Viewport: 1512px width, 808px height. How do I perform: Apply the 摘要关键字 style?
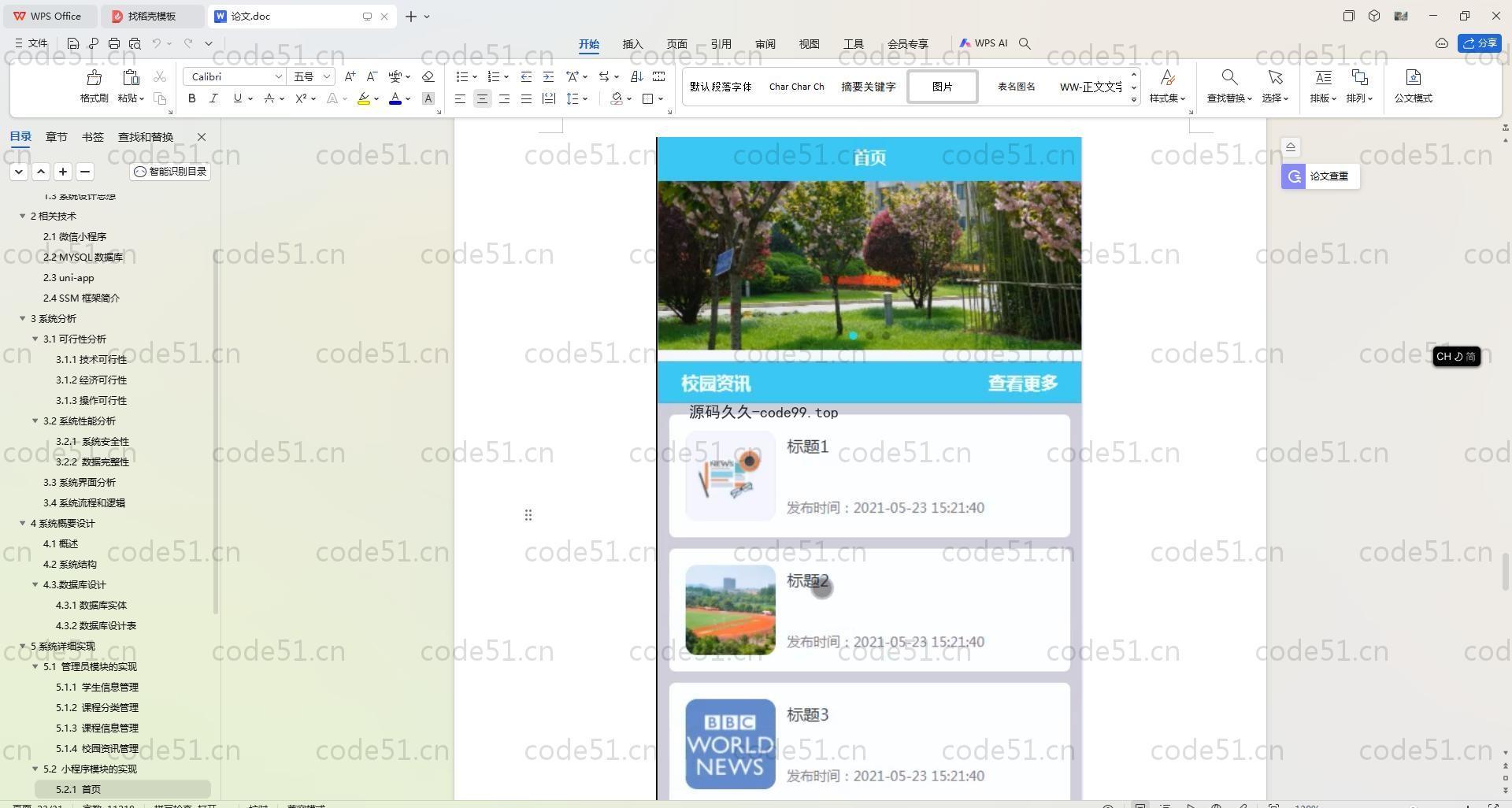click(868, 87)
